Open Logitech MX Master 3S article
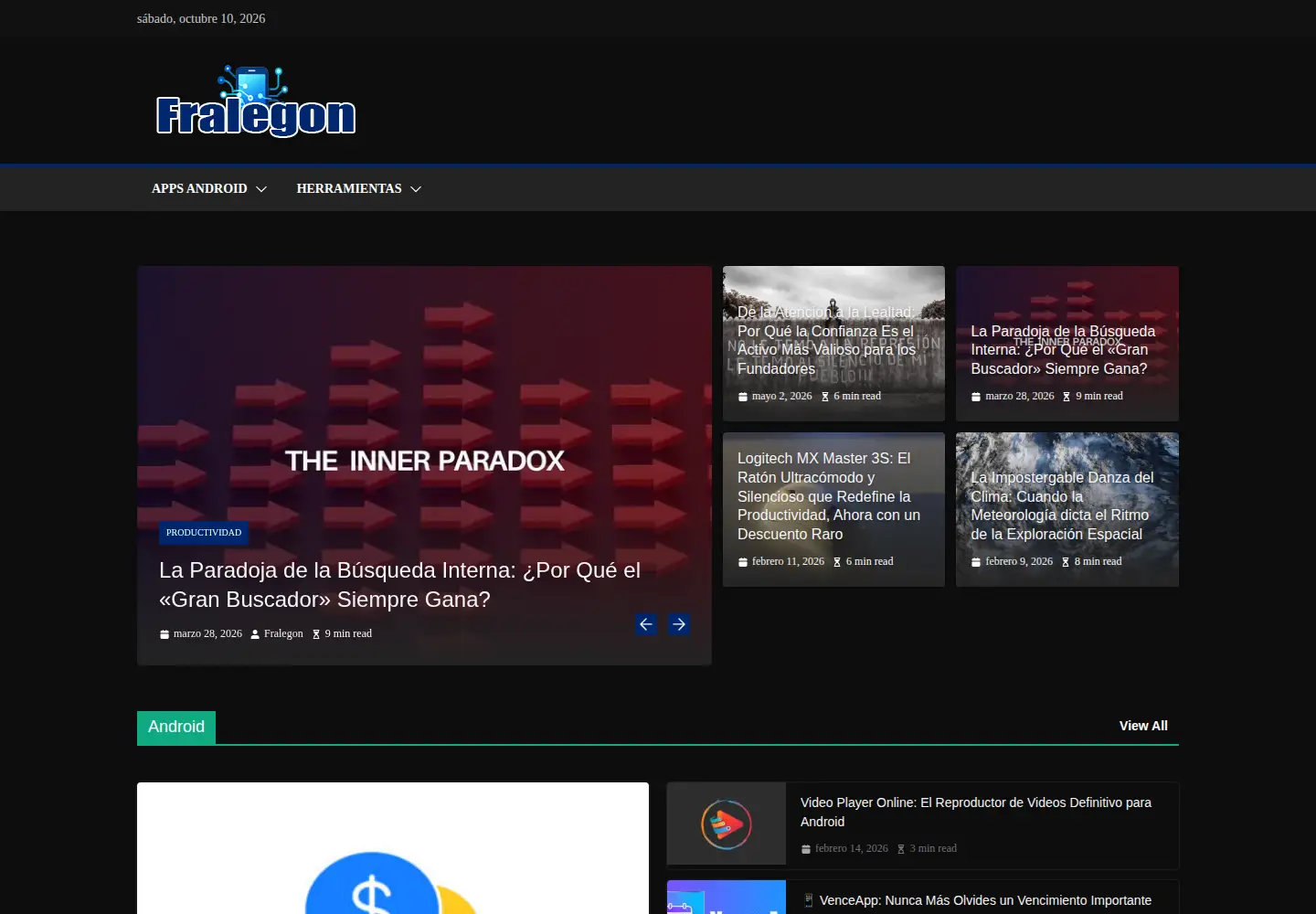Viewport: 1316px width, 914px height. (829, 496)
